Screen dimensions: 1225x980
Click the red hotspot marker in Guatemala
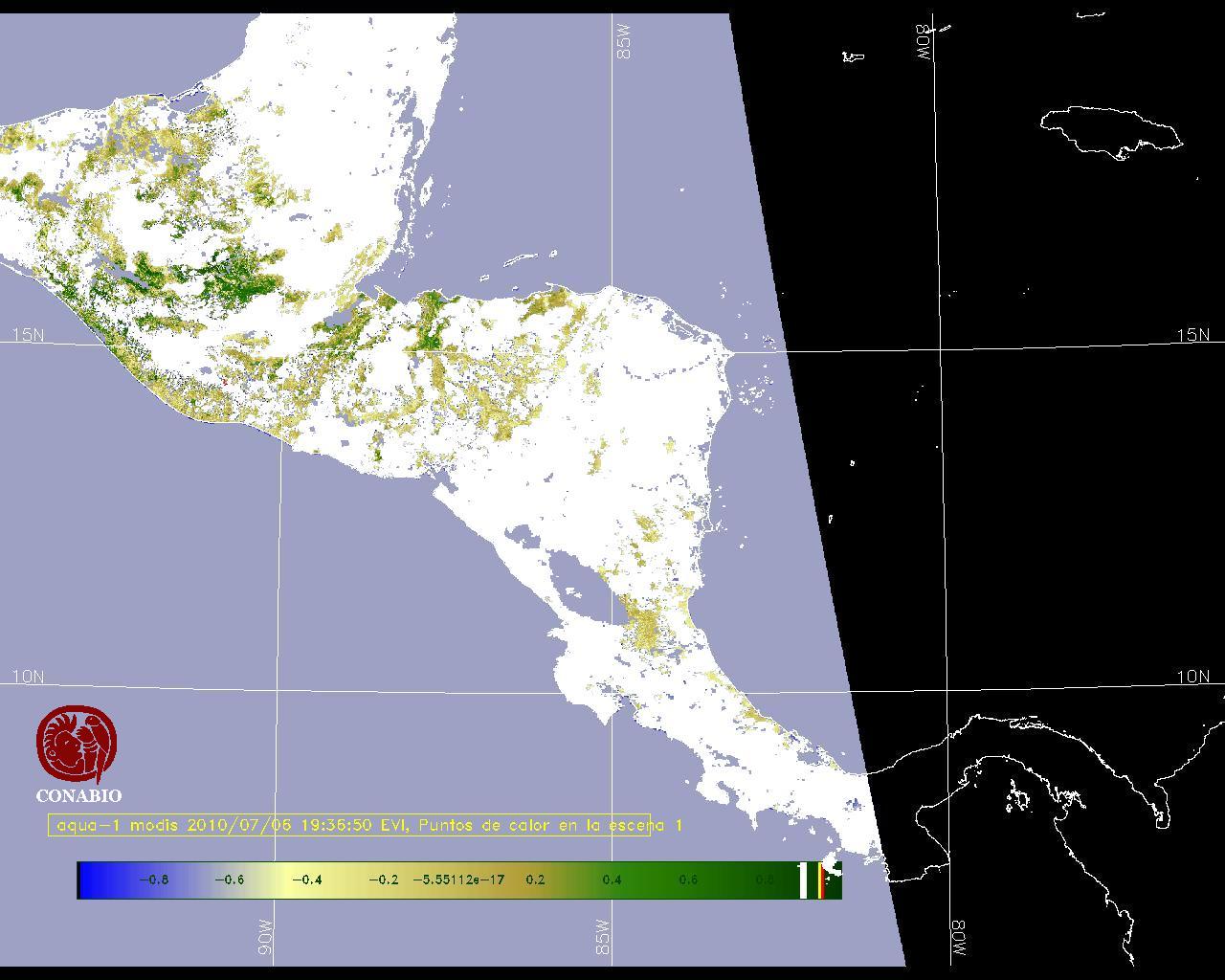pos(224,382)
